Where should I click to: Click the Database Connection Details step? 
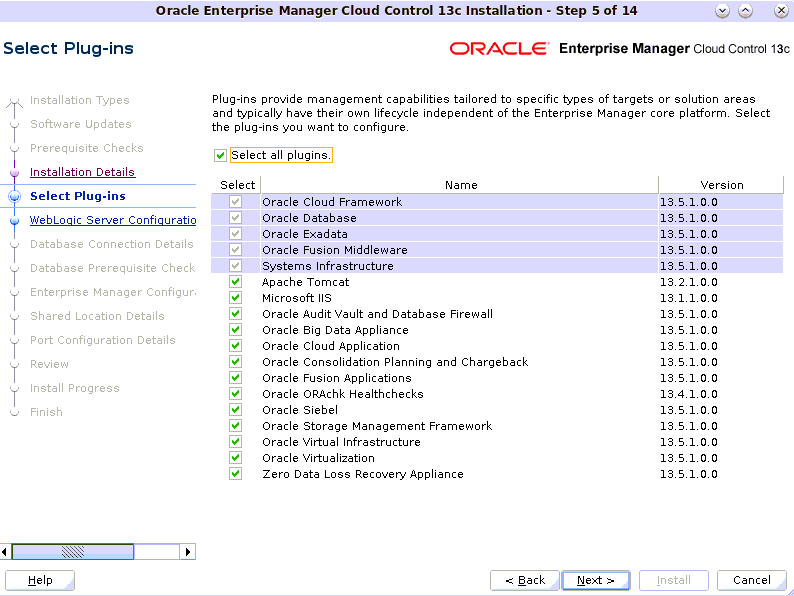(111, 244)
